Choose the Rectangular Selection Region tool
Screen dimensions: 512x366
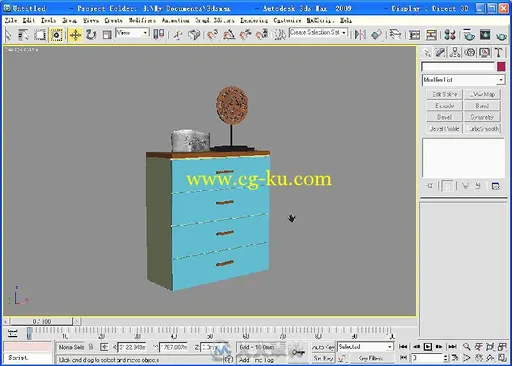(x=40, y=35)
